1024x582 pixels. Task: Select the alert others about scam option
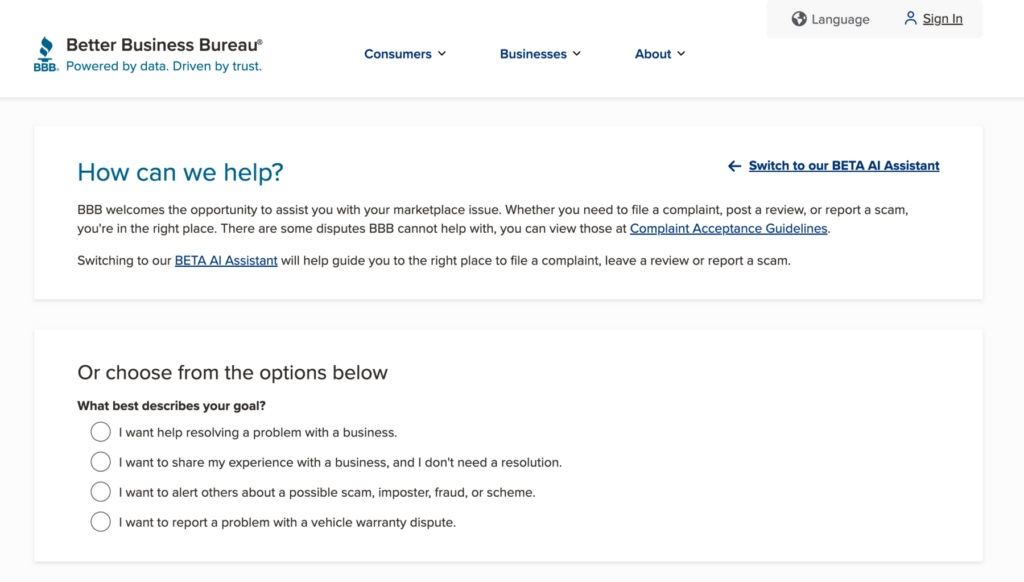pyautogui.click(x=101, y=492)
